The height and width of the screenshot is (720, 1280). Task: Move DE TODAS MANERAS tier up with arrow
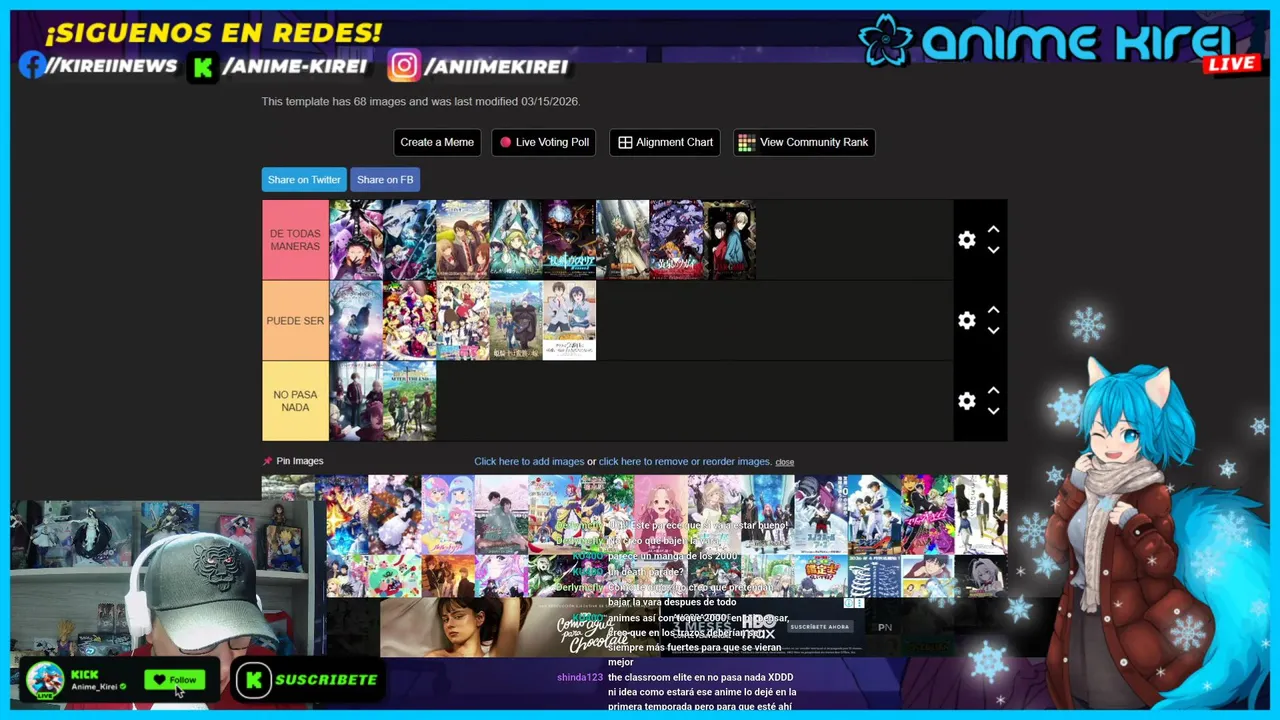point(993,230)
